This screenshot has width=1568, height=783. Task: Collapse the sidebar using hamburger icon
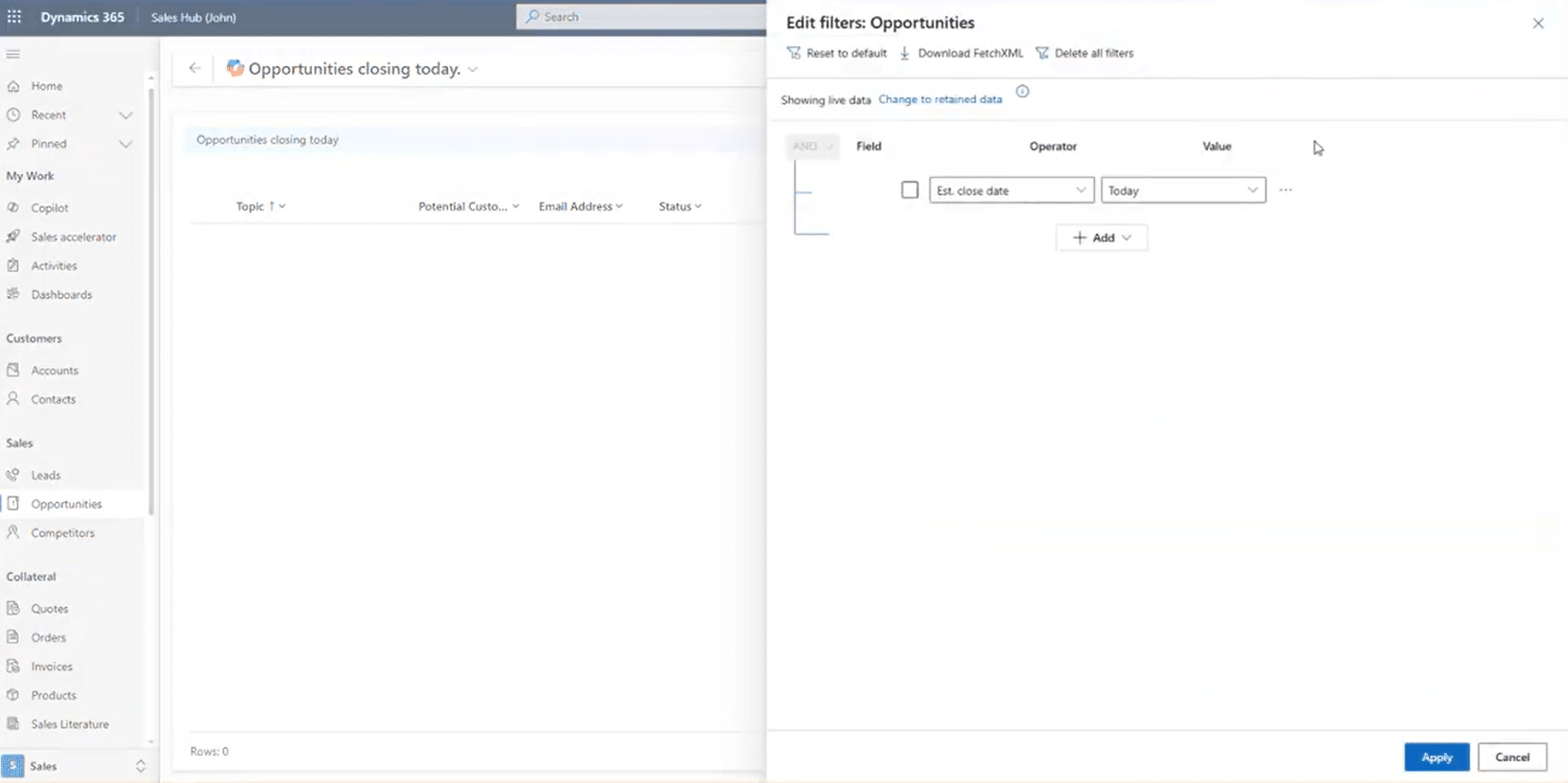point(13,54)
